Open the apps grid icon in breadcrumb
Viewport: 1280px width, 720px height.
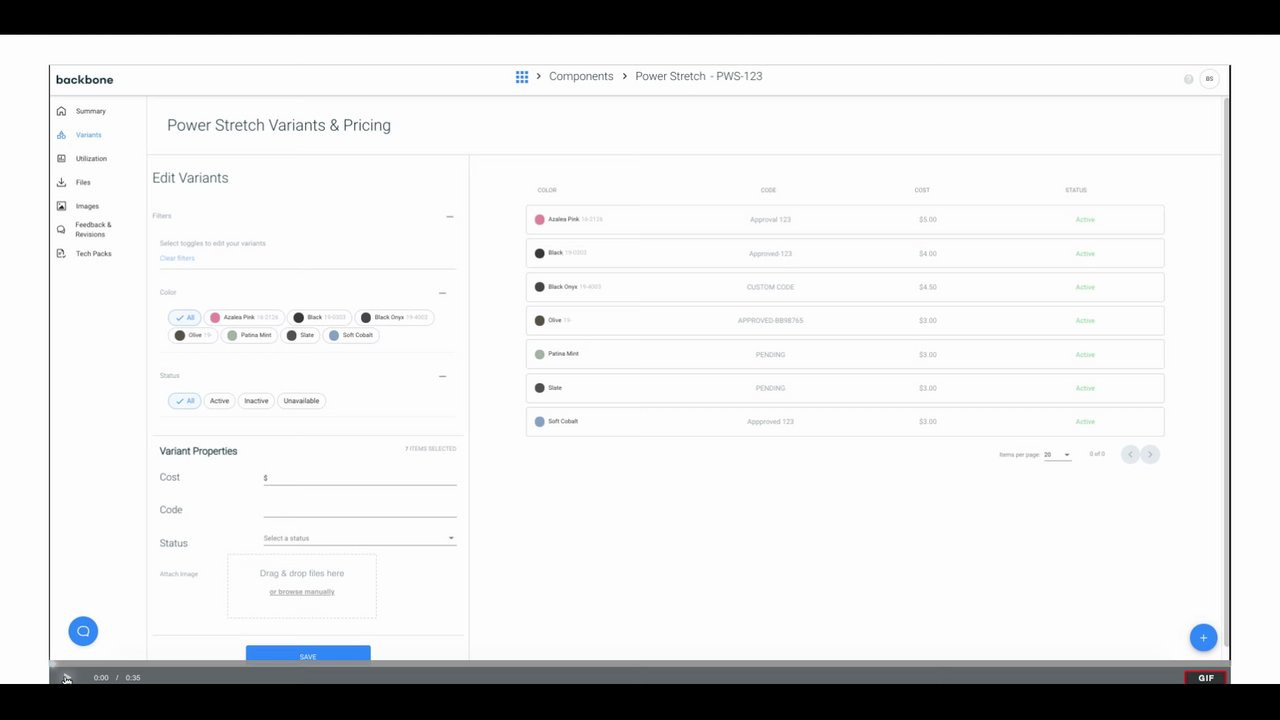(x=522, y=76)
